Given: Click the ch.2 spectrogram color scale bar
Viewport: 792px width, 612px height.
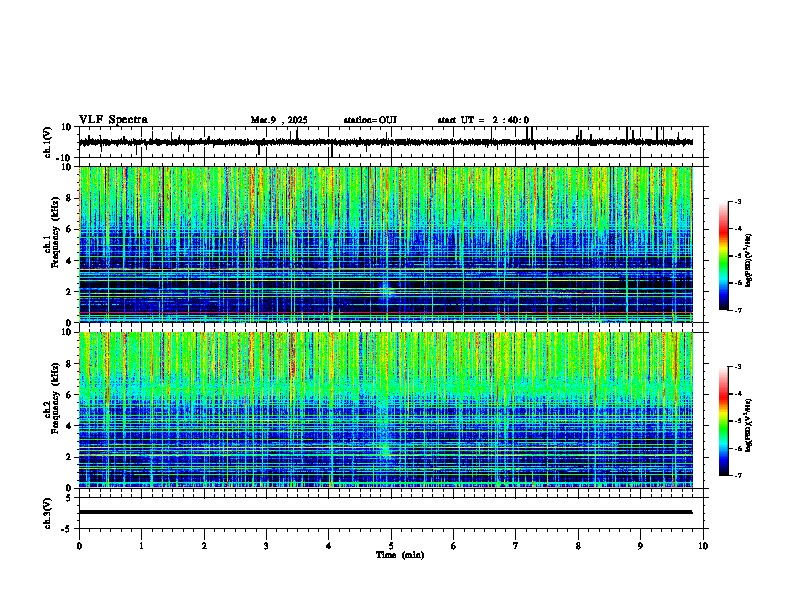Looking at the screenshot, I should coord(724,421).
